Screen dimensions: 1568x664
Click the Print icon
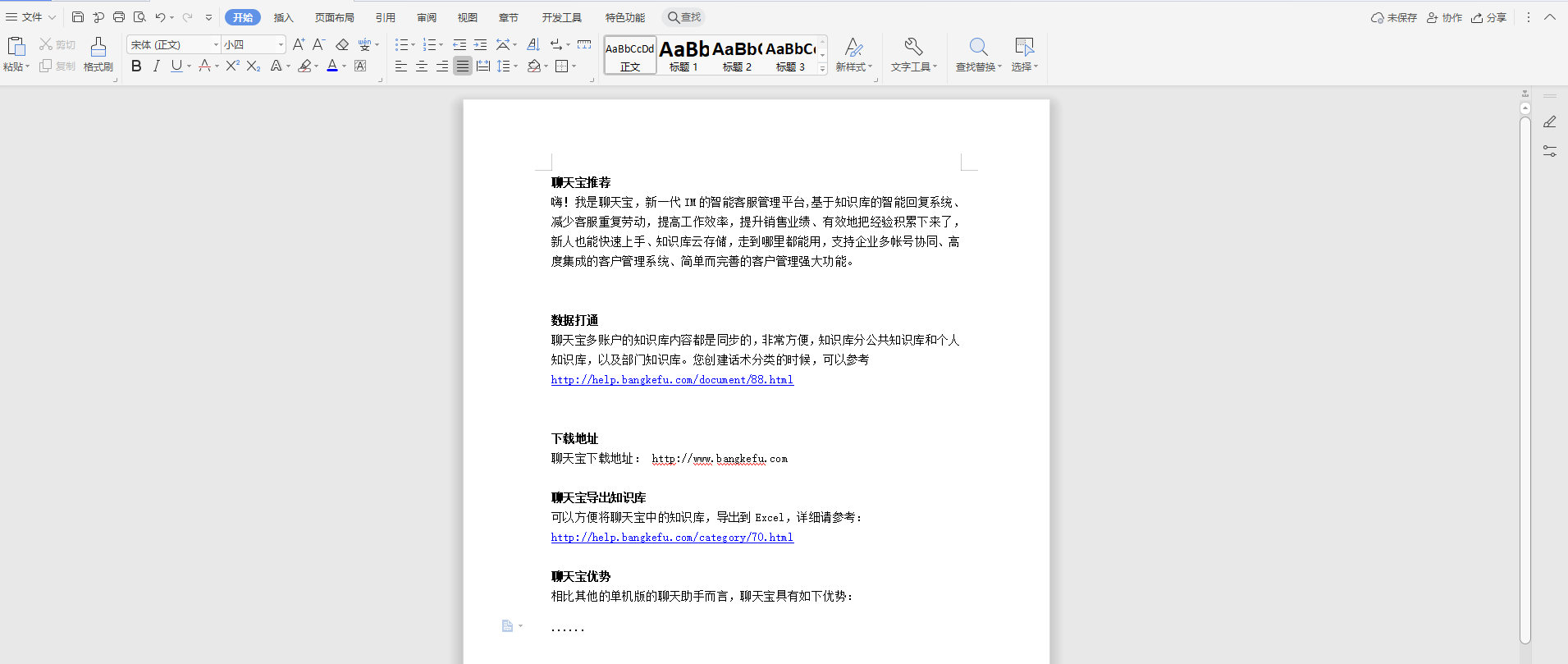pyautogui.click(x=119, y=17)
